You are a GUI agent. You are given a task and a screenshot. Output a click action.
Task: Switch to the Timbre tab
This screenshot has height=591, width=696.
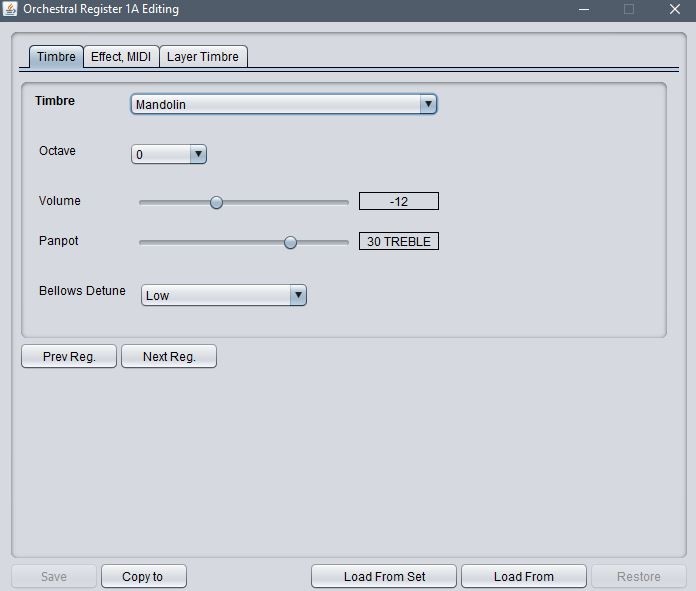(x=56, y=57)
